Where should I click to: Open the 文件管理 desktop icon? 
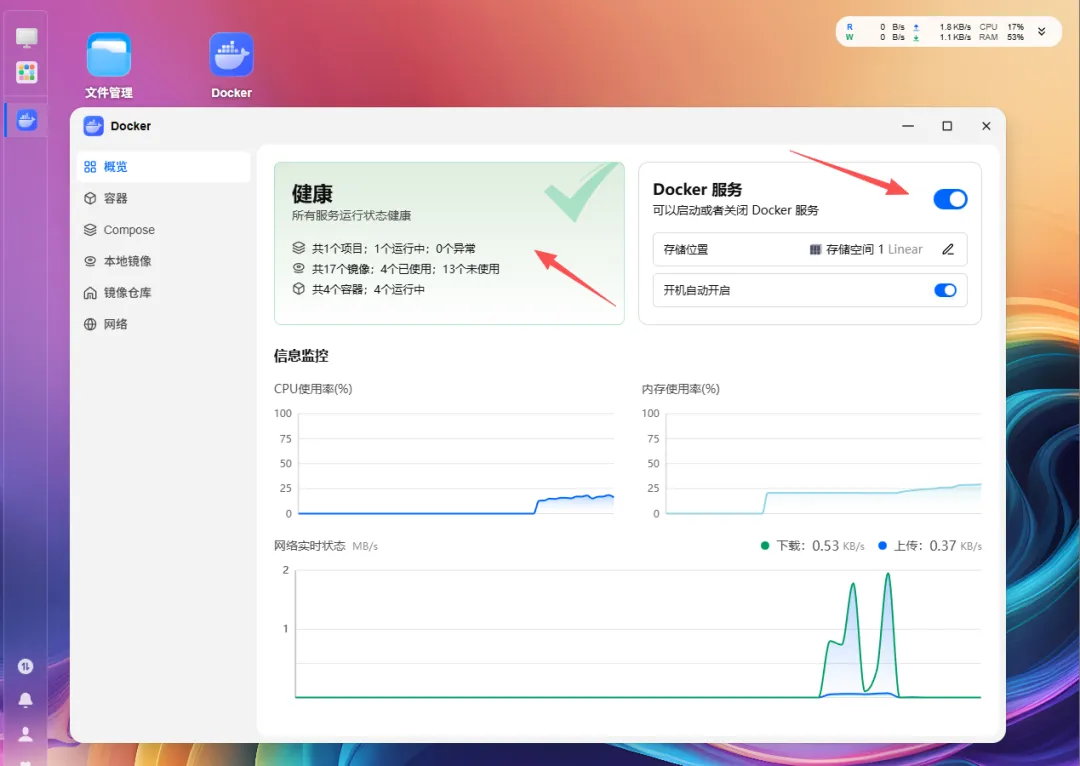(109, 55)
